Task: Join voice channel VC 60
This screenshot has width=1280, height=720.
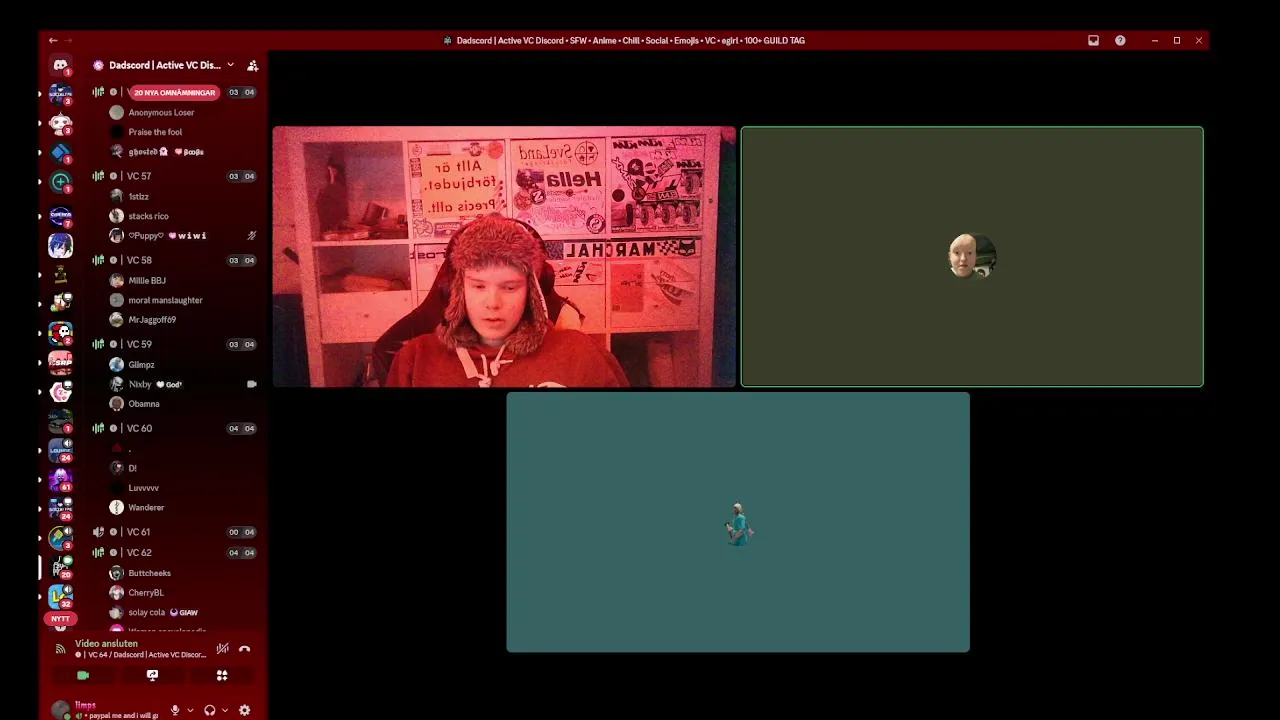Action: (x=174, y=428)
